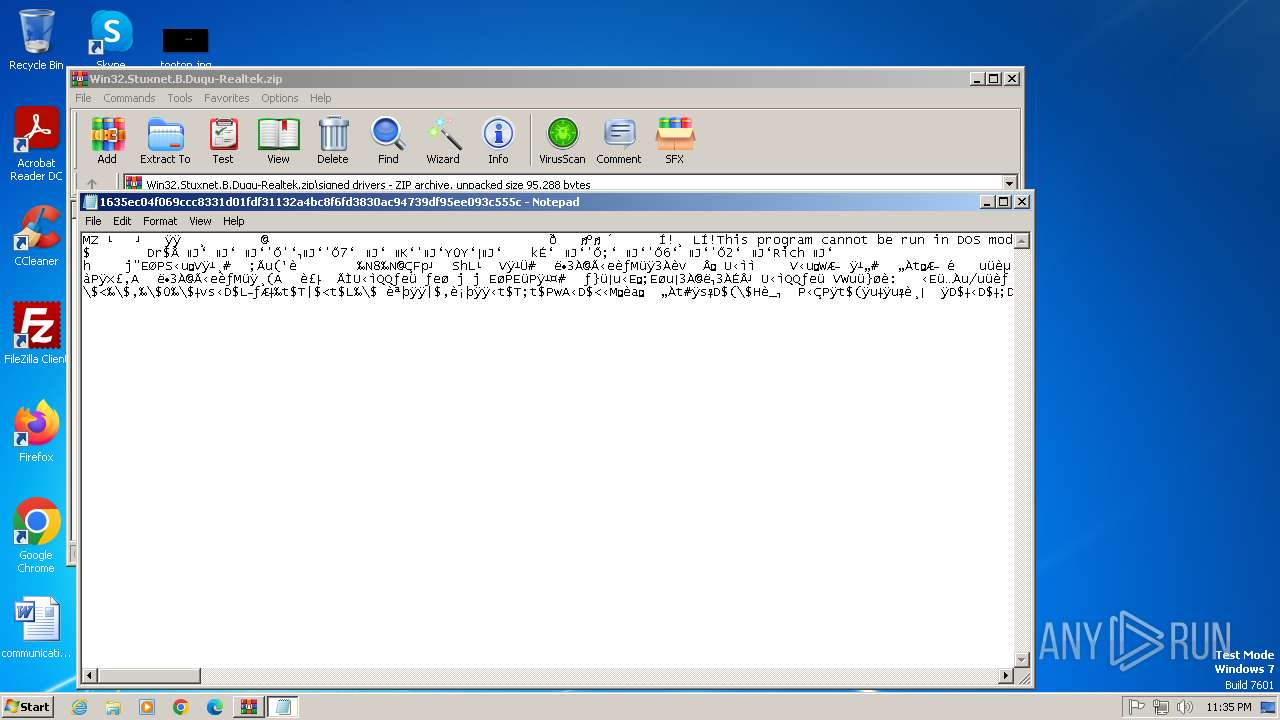This screenshot has width=1280, height=720.
Task: Open Notepad File menu
Action: tap(93, 221)
